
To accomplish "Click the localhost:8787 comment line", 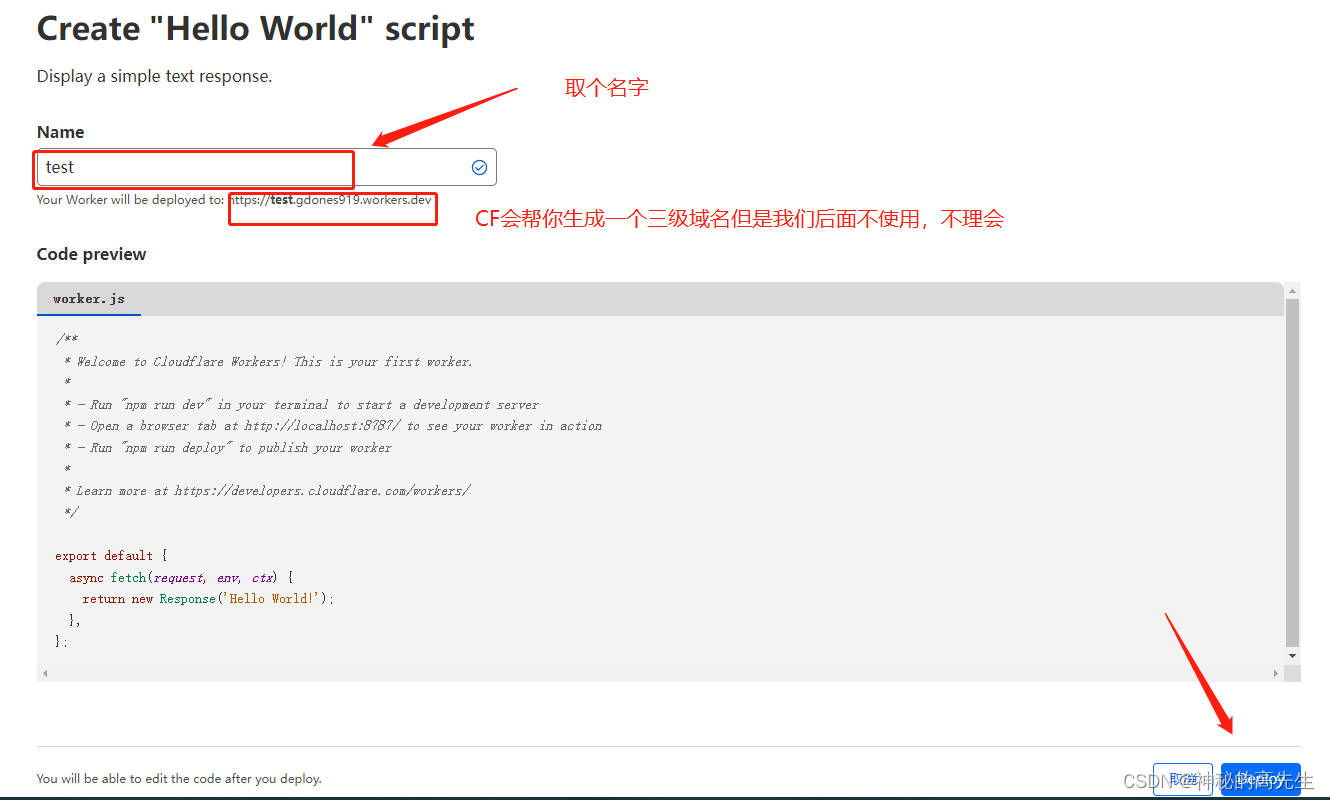I will [332, 426].
